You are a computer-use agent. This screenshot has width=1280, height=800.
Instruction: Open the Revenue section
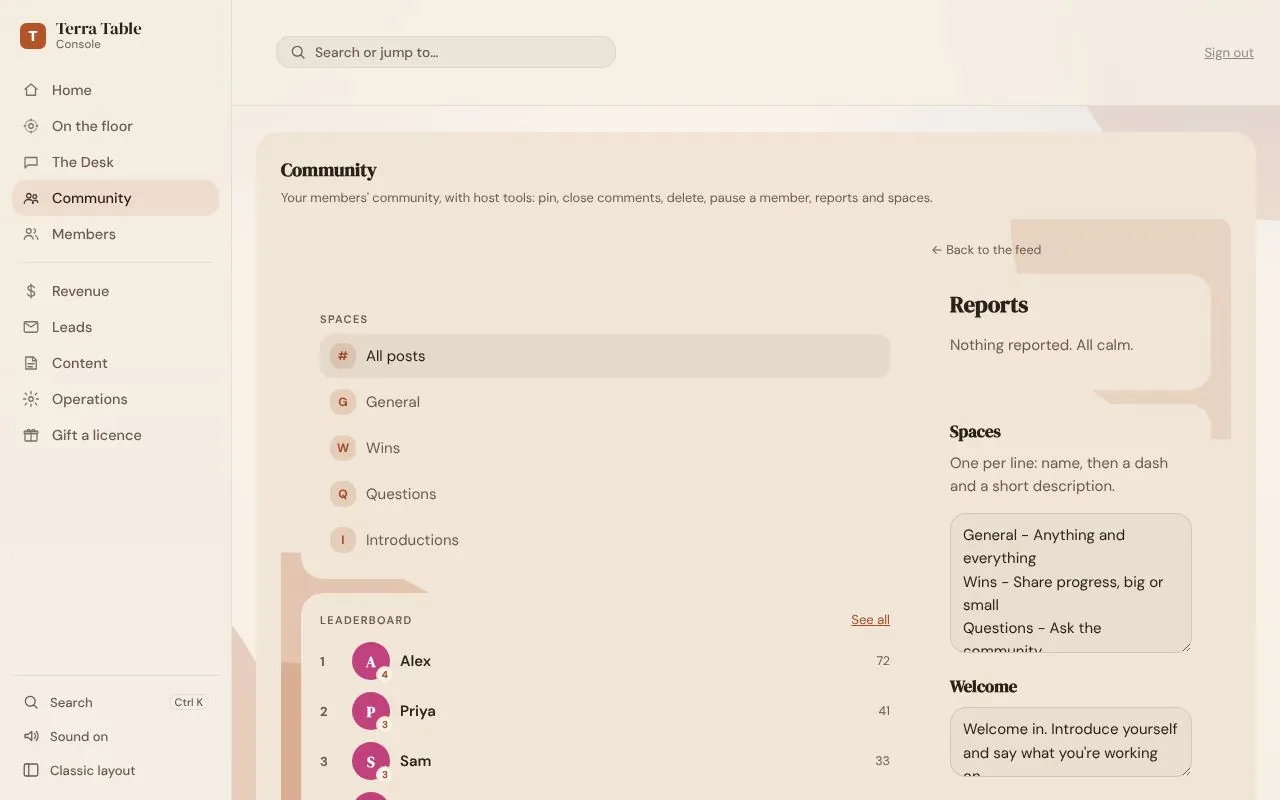point(115,291)
